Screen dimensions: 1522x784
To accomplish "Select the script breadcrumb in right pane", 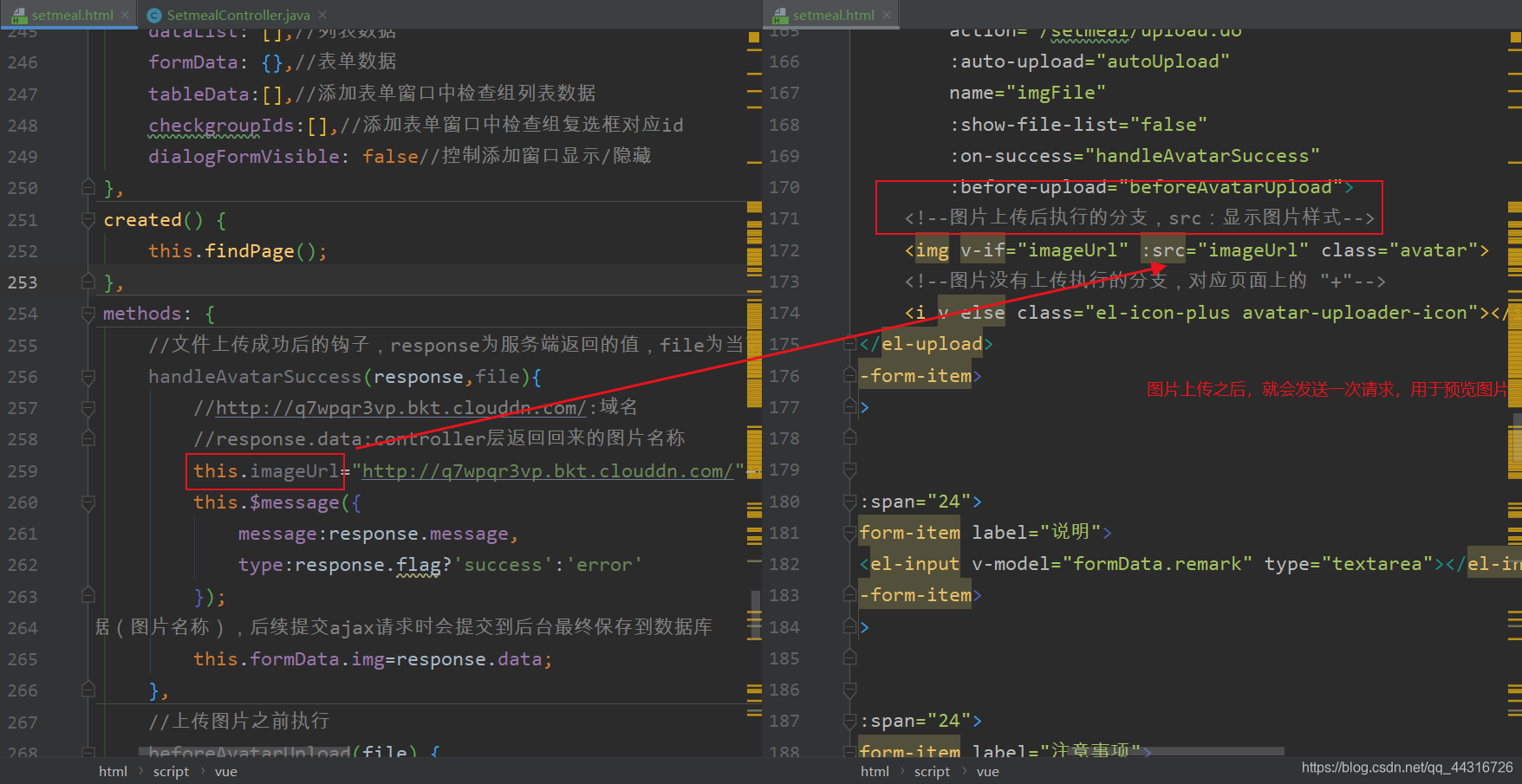I will [932, 771].
